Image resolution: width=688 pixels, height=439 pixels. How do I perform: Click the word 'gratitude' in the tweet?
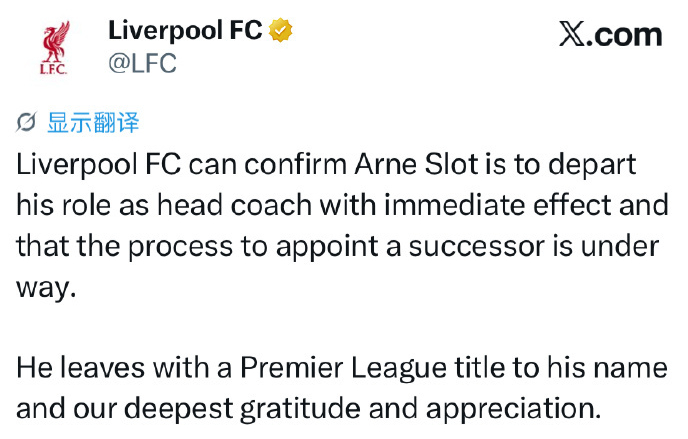coord(300,409)
